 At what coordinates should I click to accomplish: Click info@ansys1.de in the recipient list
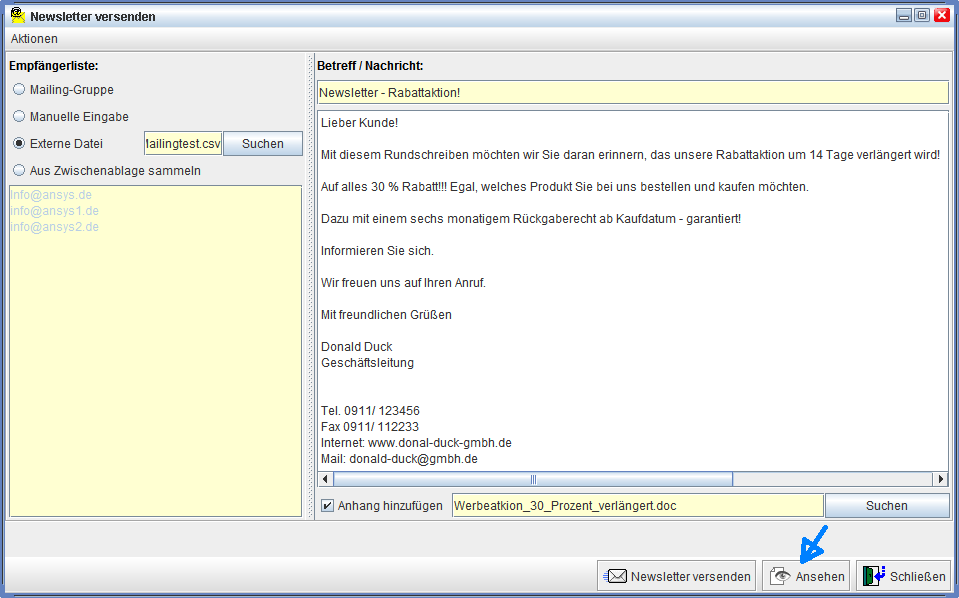(55, 211)
